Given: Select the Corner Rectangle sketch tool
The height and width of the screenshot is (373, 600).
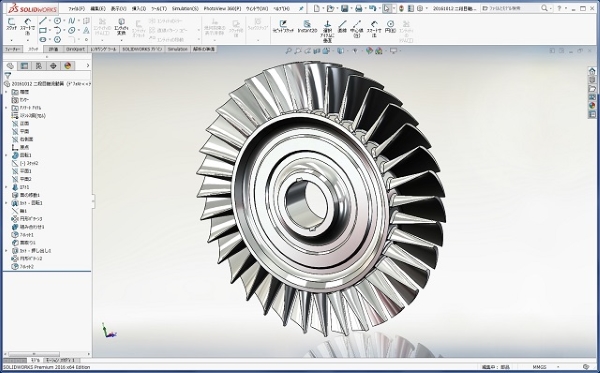Looking at the screenshot, I should pyautogui.click(x=43, y=30).
